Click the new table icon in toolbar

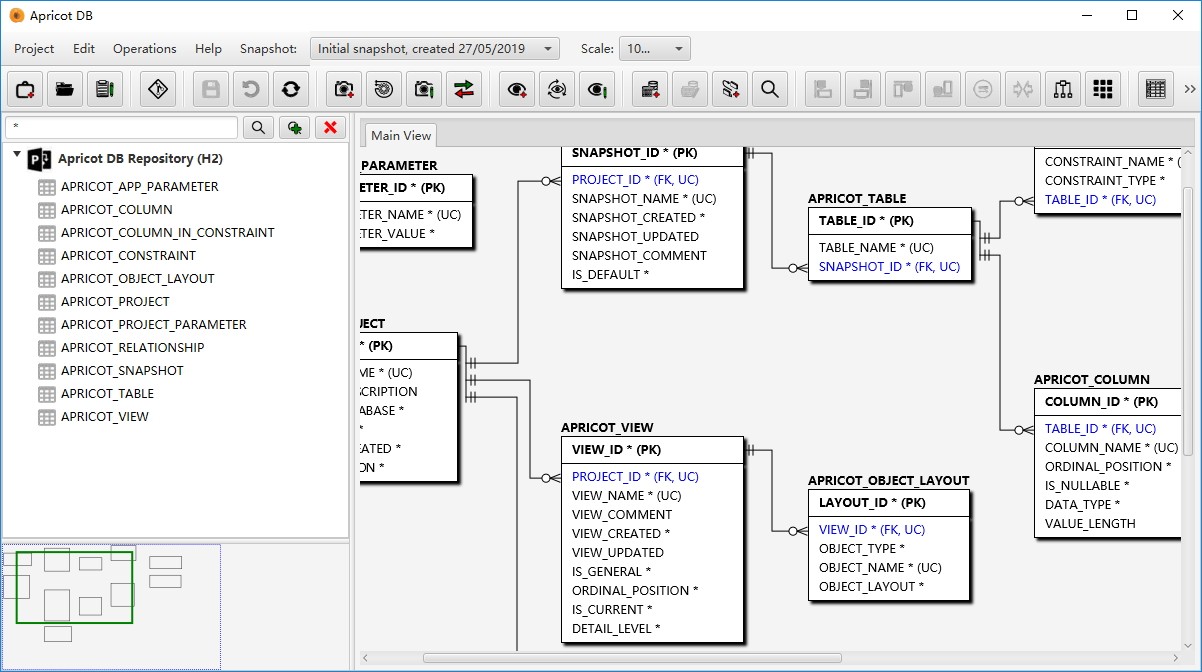click(x=650, y=89)
